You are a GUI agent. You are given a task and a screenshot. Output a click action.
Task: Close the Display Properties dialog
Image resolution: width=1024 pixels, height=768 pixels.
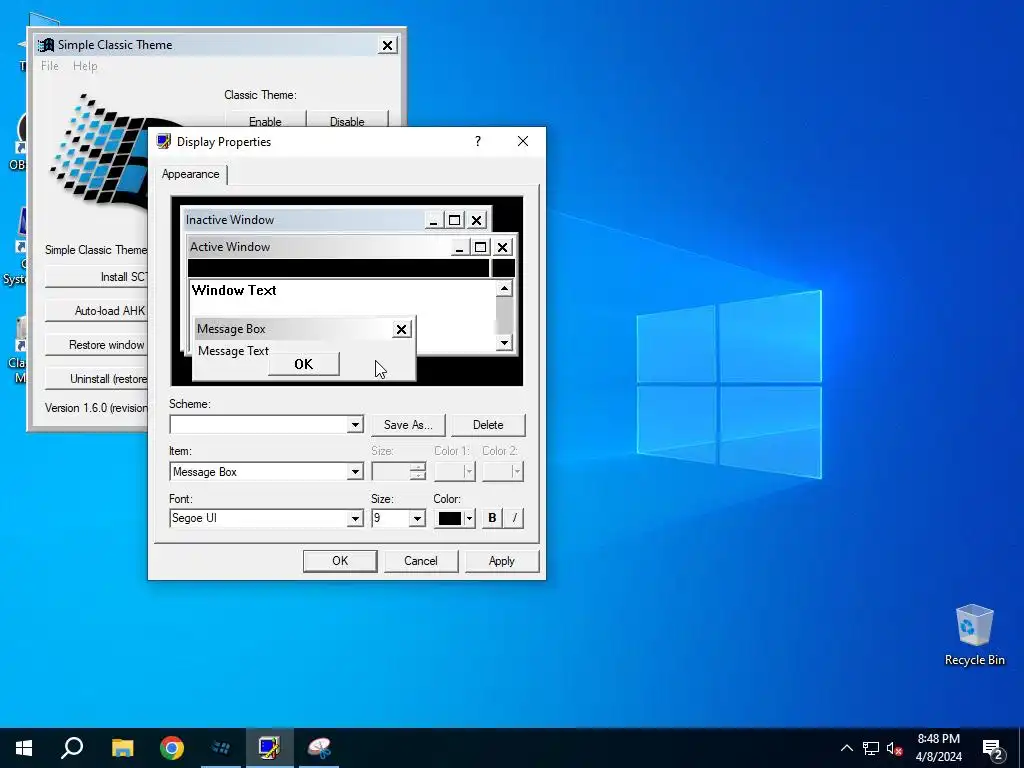click(522, 141)
